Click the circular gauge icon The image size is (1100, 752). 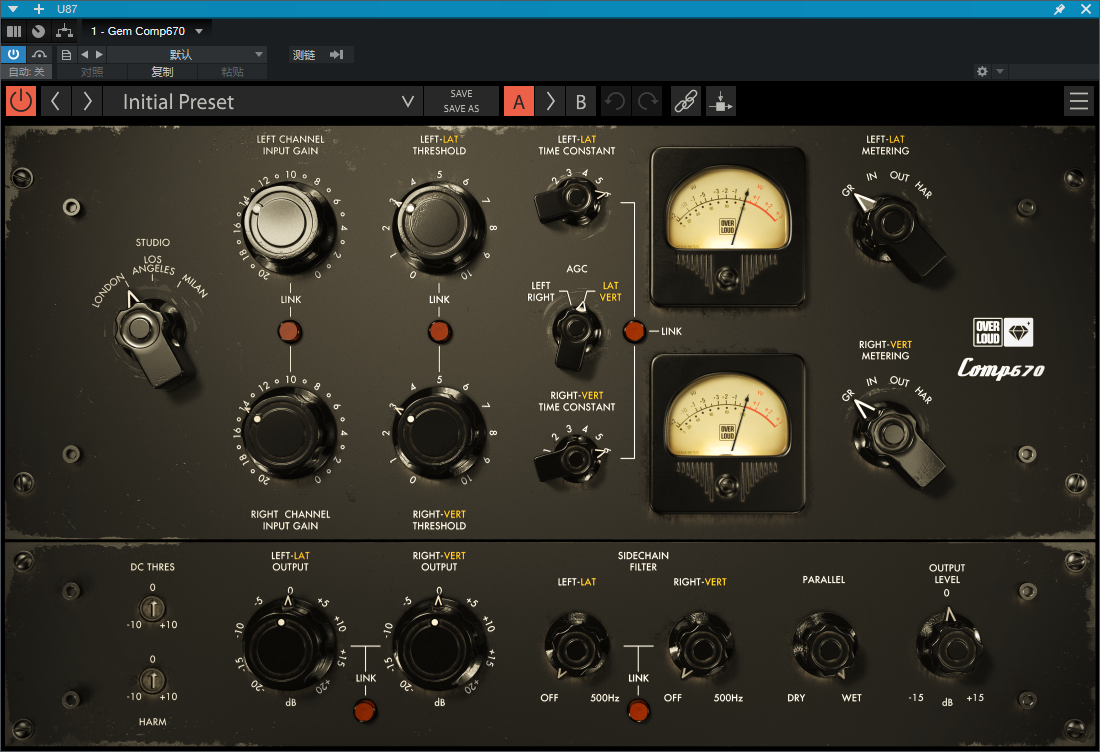(39, 31)
